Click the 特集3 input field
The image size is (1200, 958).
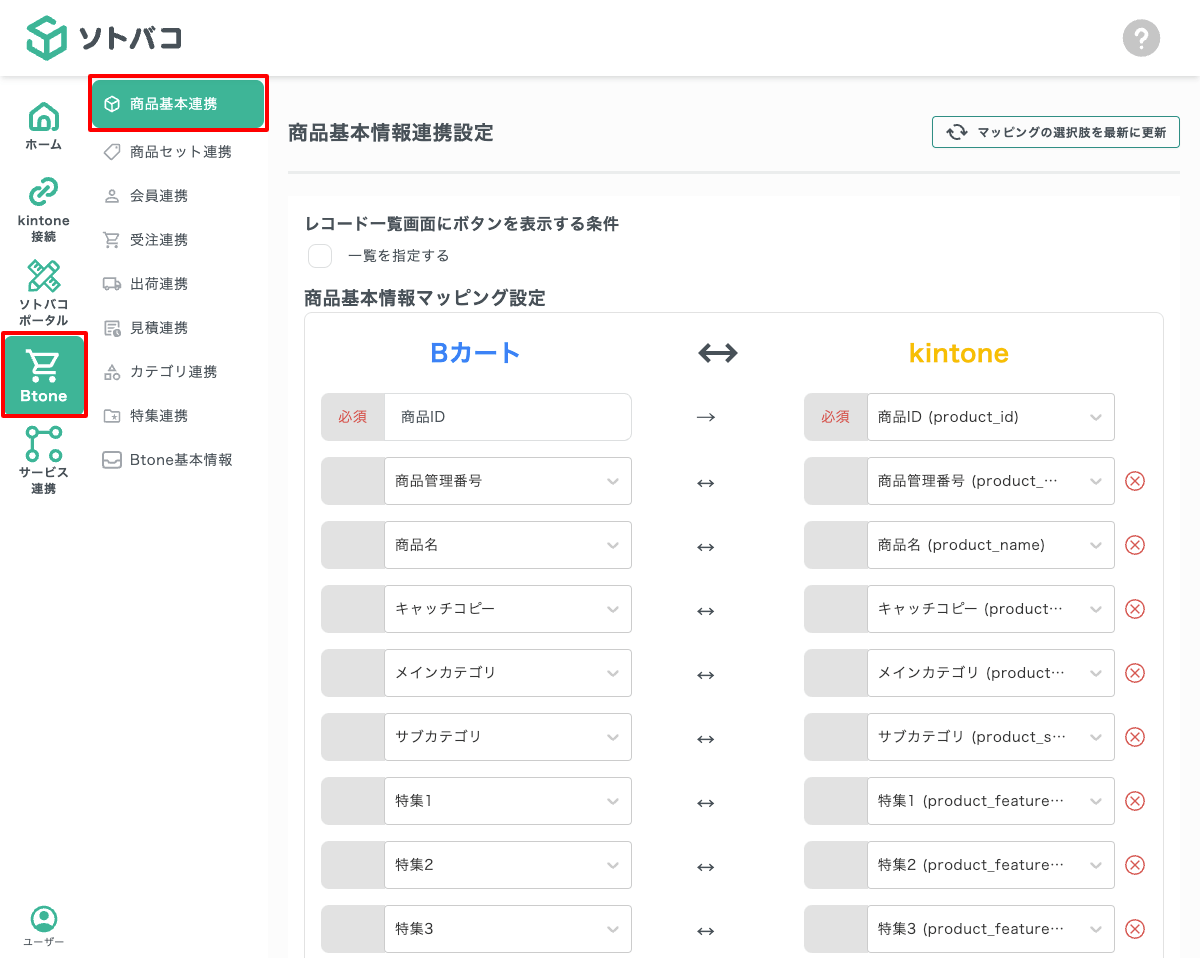coord(508,929)
